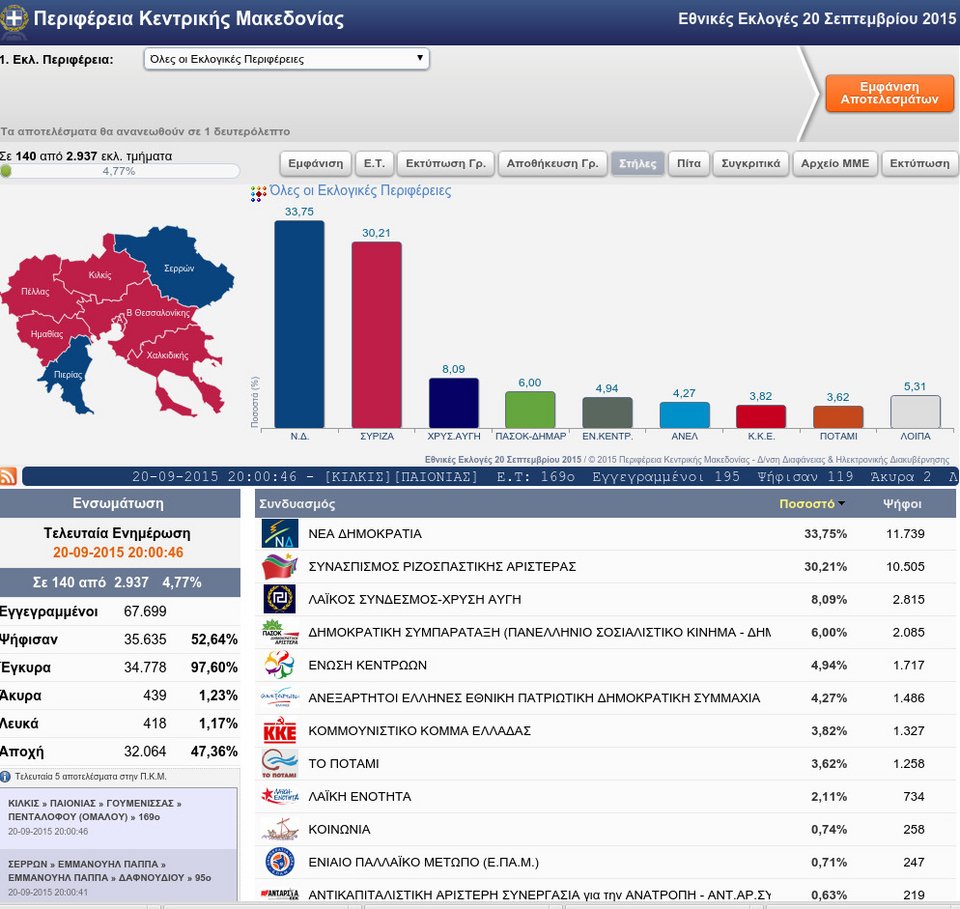Select Ημαθίας region on the map

[x=47, y=334]
